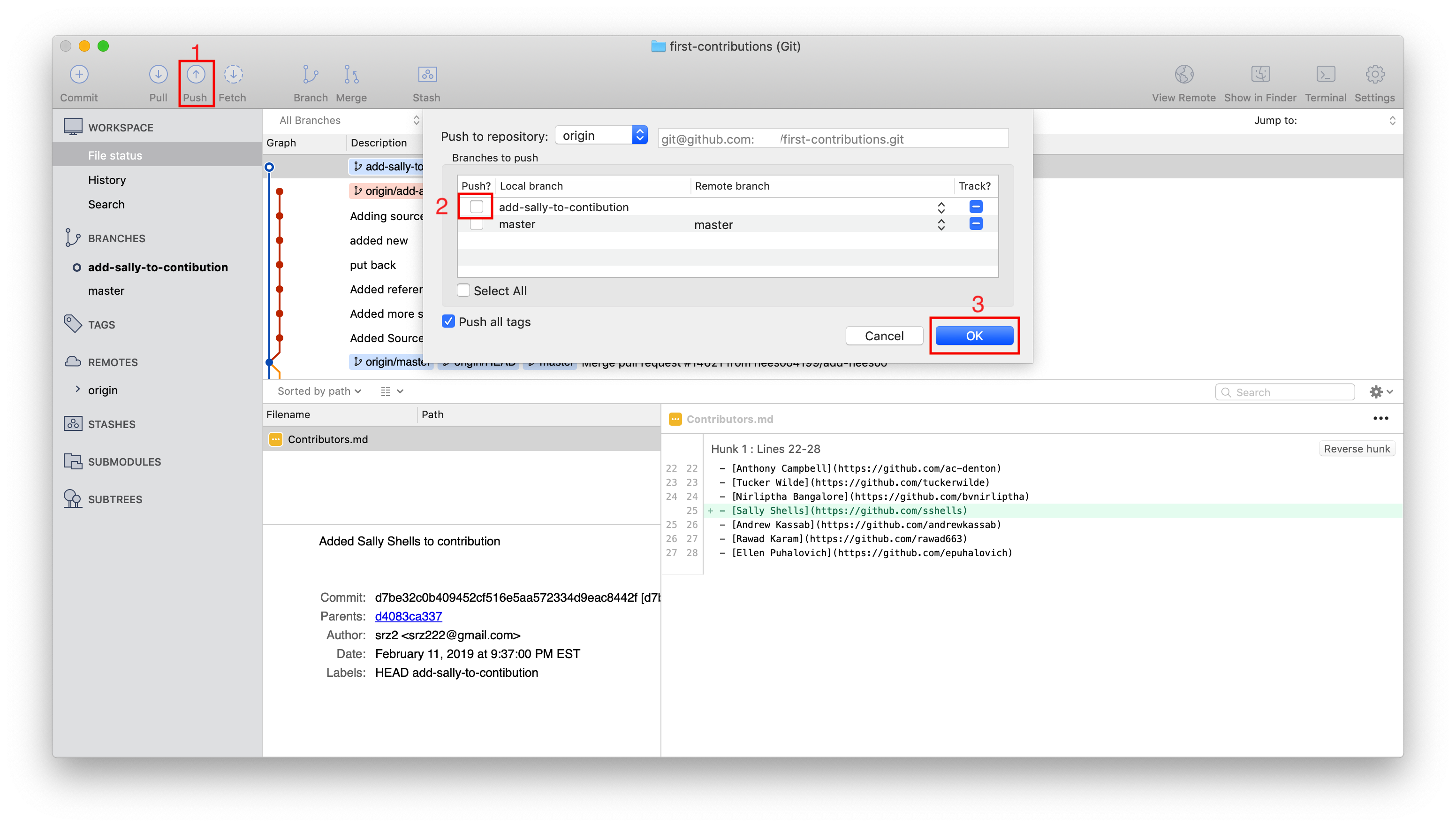This screenshot has width=1456, height=827.
Task: Check push box for add-sally-to-contibution
Action: coord(476,206)
